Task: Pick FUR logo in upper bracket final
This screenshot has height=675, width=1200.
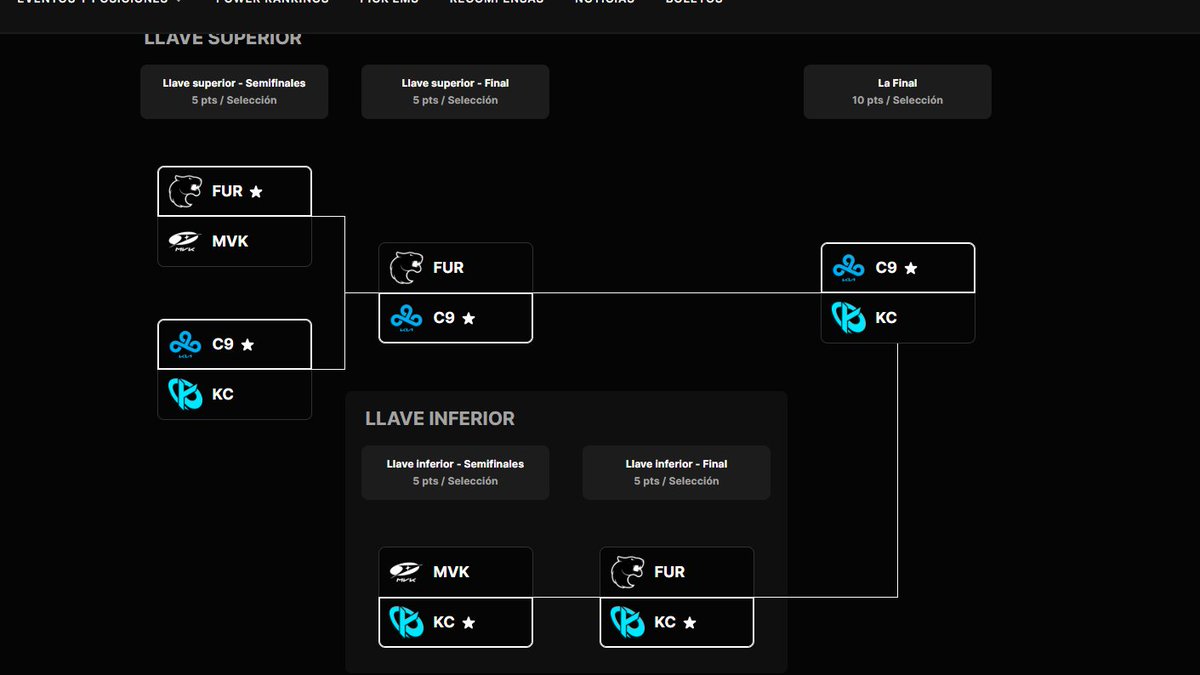Action: pos(406,268)
